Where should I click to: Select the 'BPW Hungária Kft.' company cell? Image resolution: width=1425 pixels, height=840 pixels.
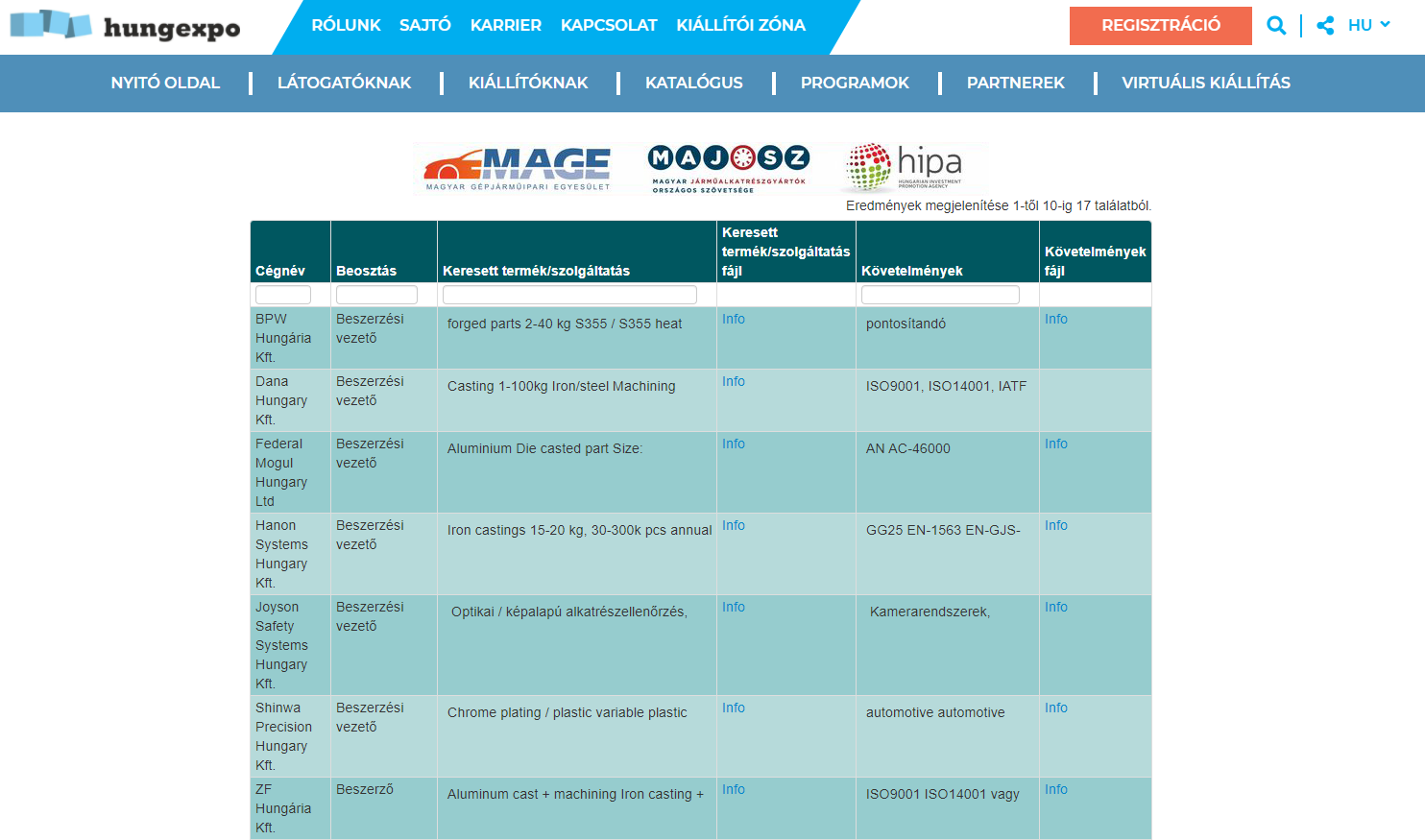tap(290, 338)
